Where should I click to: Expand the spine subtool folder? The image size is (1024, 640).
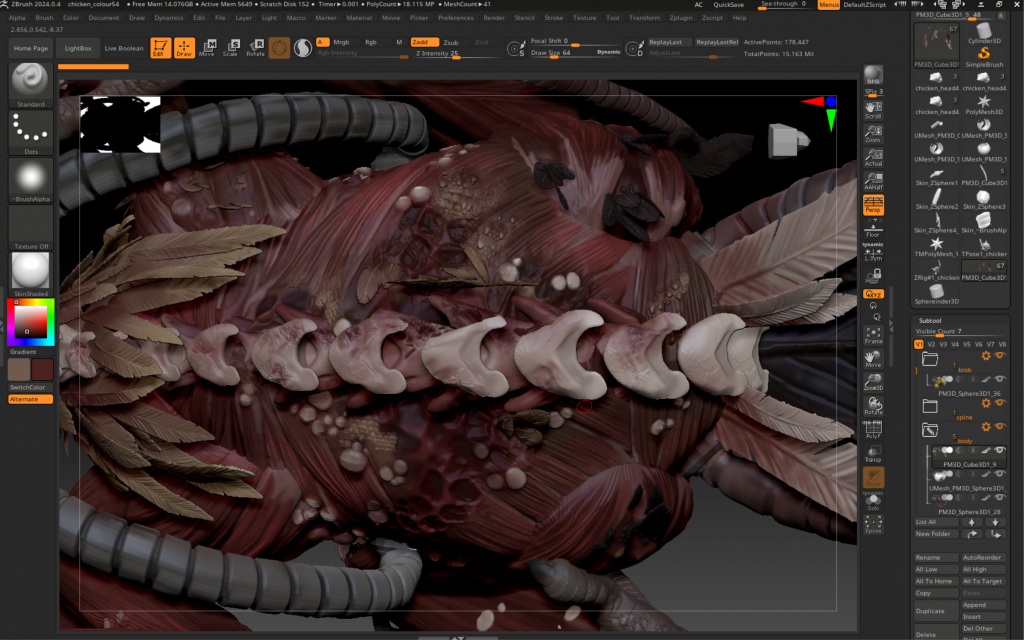[930, 405]
